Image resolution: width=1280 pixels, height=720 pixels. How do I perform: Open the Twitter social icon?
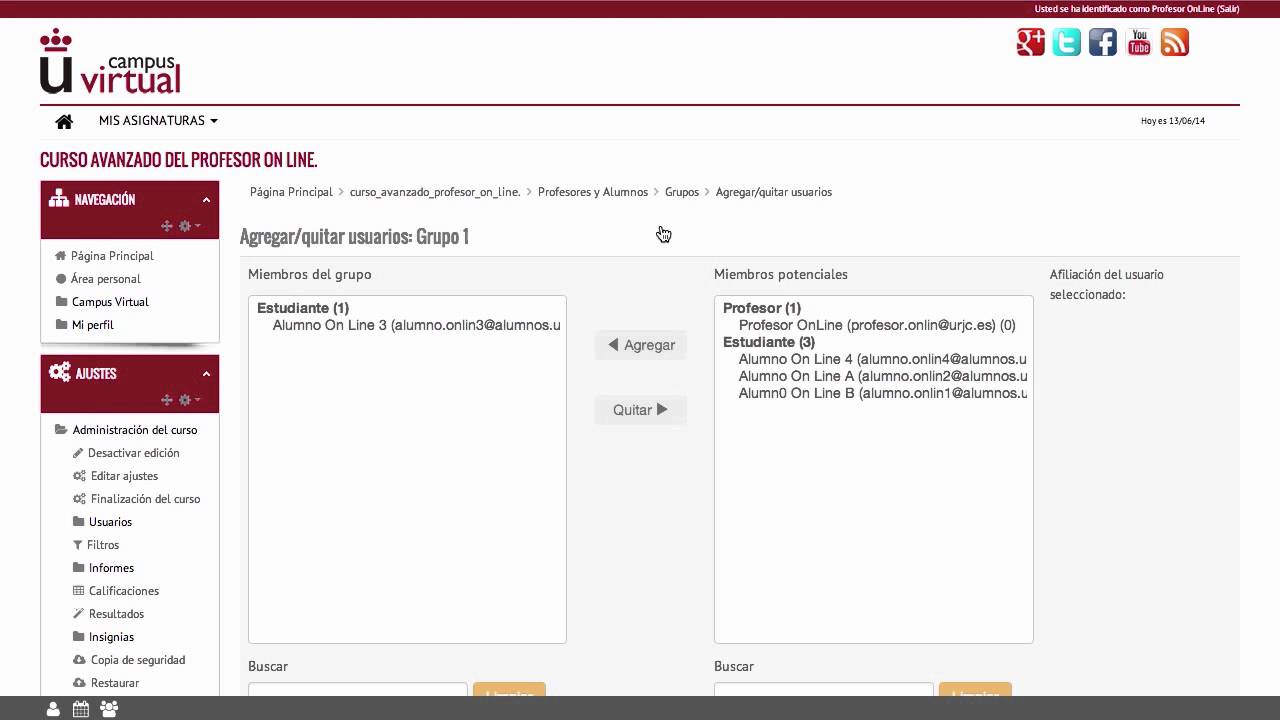[1067, 42]
